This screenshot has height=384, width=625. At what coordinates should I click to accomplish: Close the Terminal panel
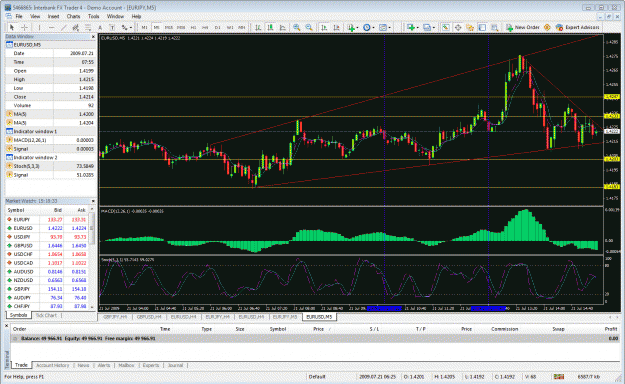[x=7, y=326]
